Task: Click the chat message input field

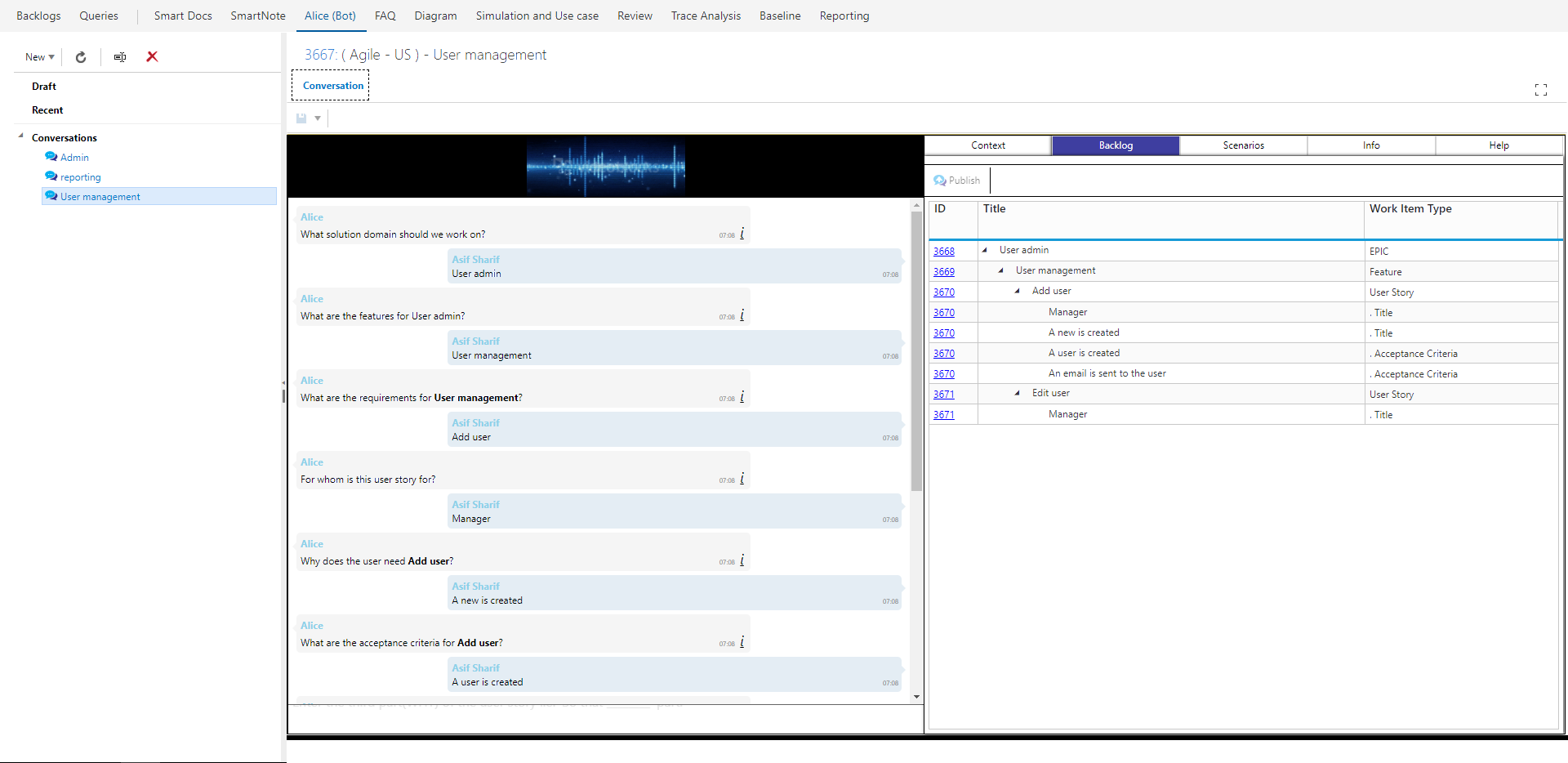Action: coord(605,719)
